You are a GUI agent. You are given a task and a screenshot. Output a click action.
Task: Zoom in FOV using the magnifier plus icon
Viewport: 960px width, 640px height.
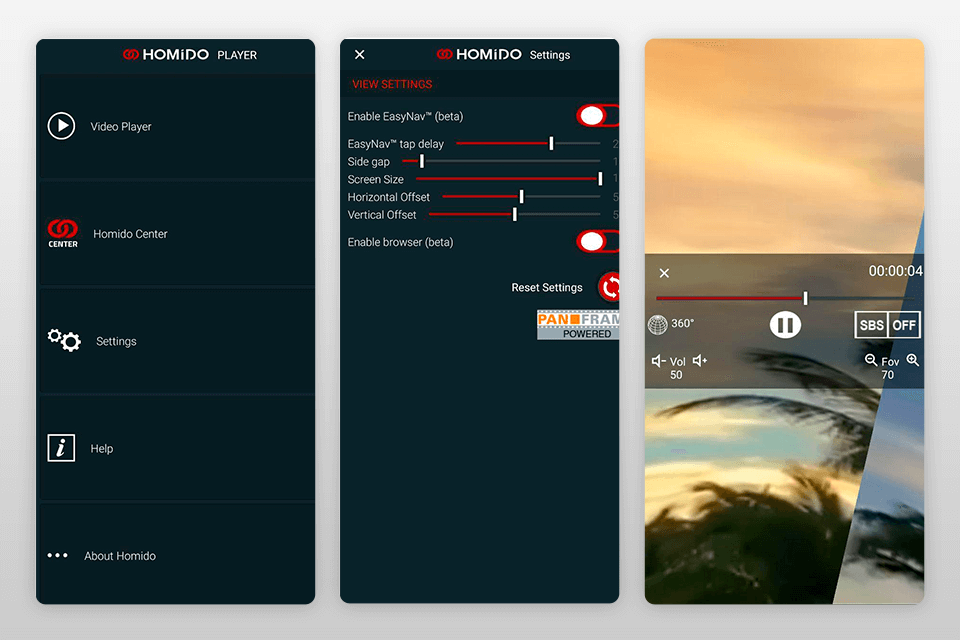[x=912, y=360]
